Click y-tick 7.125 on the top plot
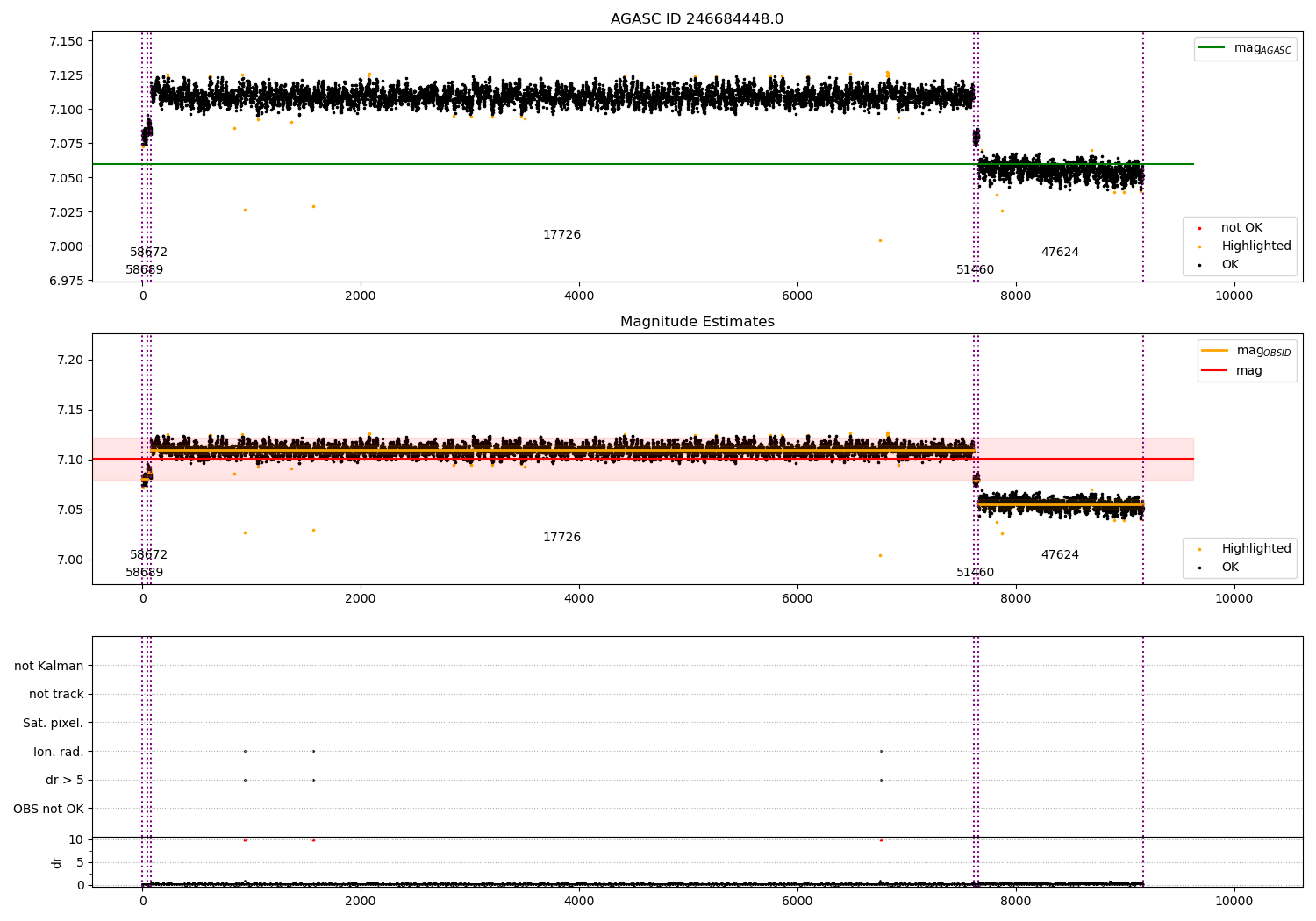This screenshot has width=1316, height=921. (x=66, y=76)
